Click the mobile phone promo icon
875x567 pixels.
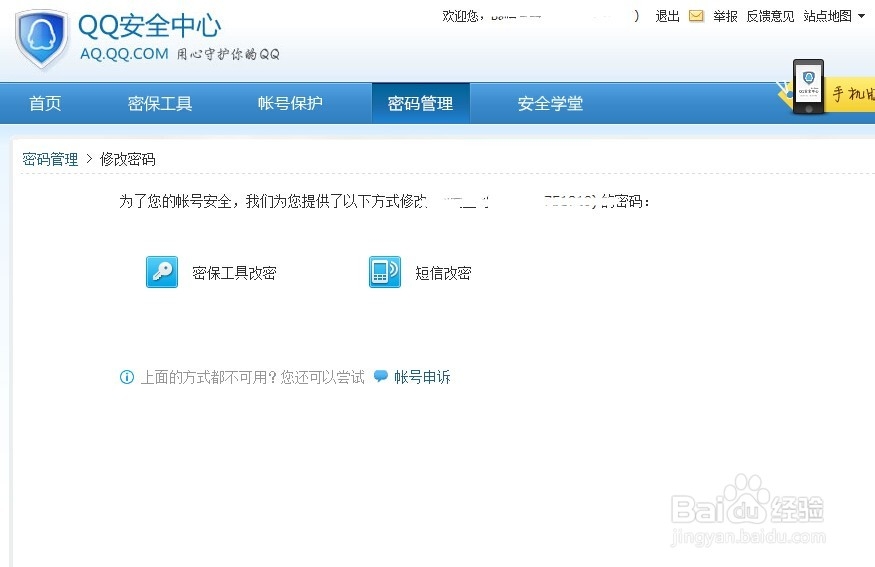808,87
